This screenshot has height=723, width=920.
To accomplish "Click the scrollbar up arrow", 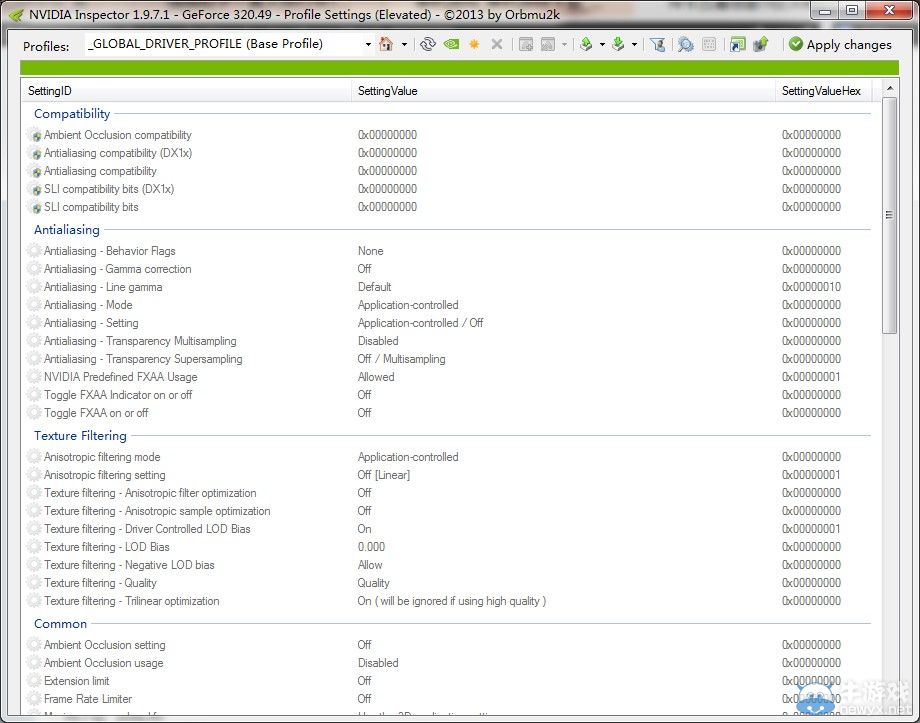I will click(889, 89).
